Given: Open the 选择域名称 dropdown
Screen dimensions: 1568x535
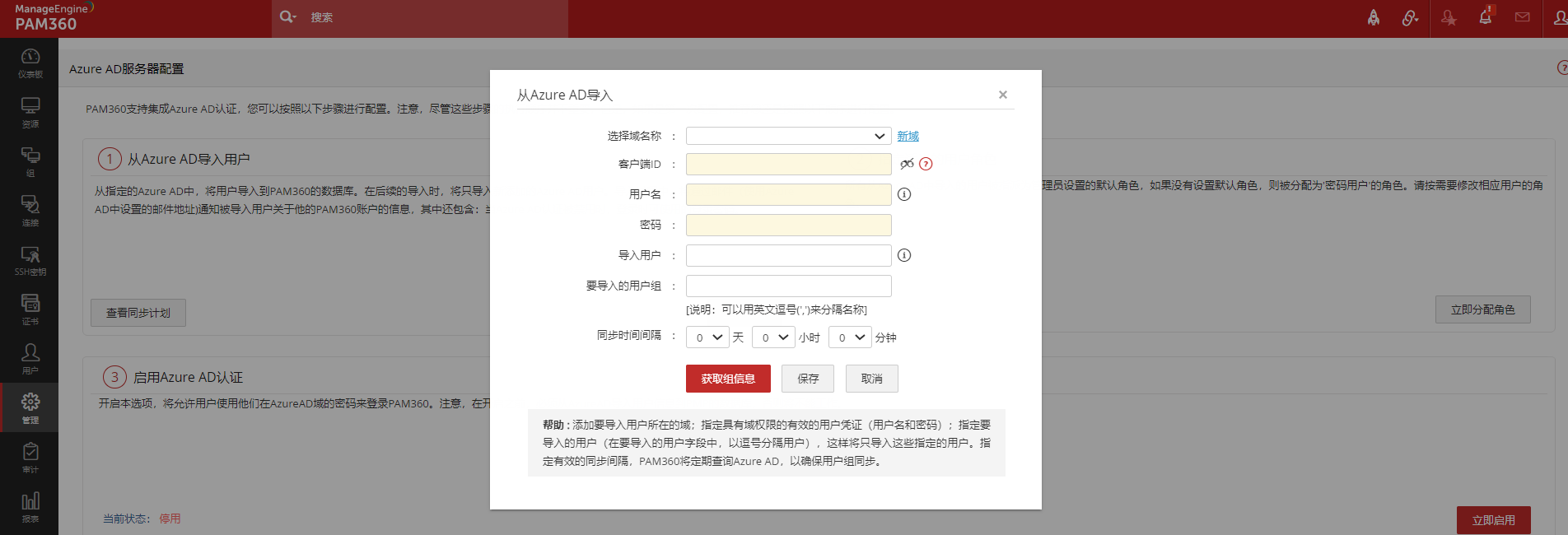Looking at the screenshot, I should click(789, 136).
